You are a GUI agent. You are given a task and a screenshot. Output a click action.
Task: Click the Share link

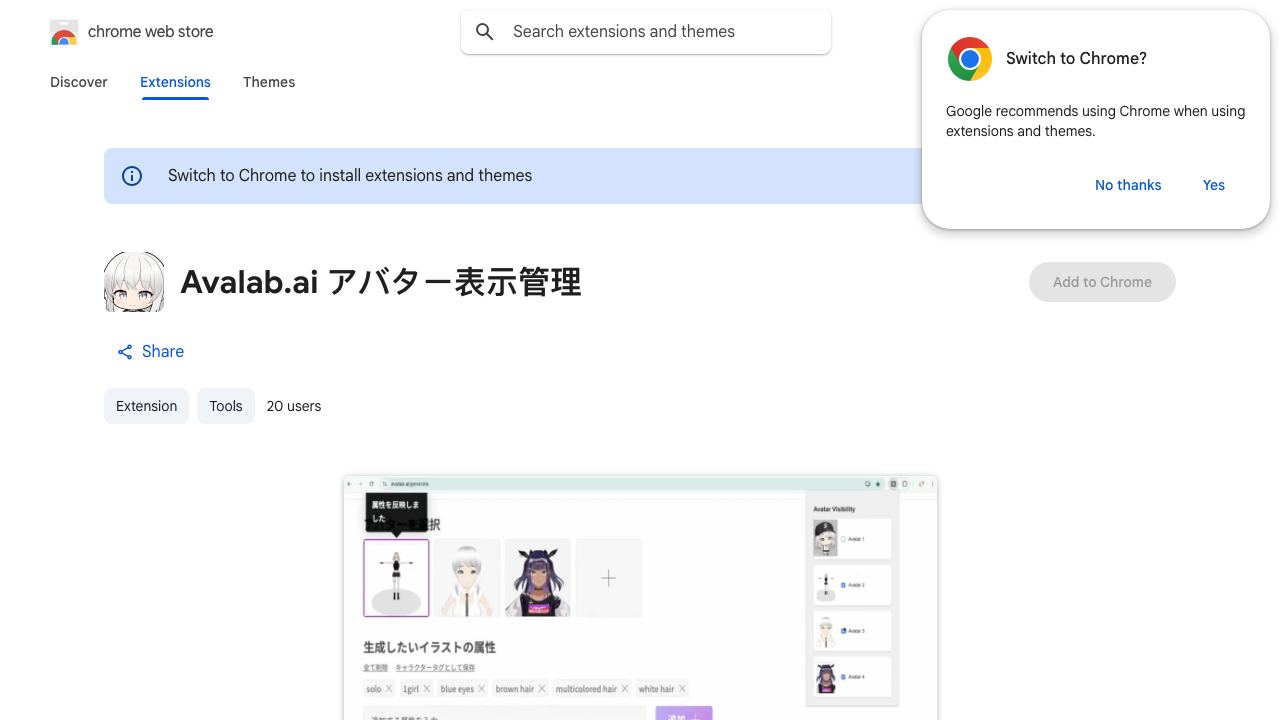coord(150,352)
